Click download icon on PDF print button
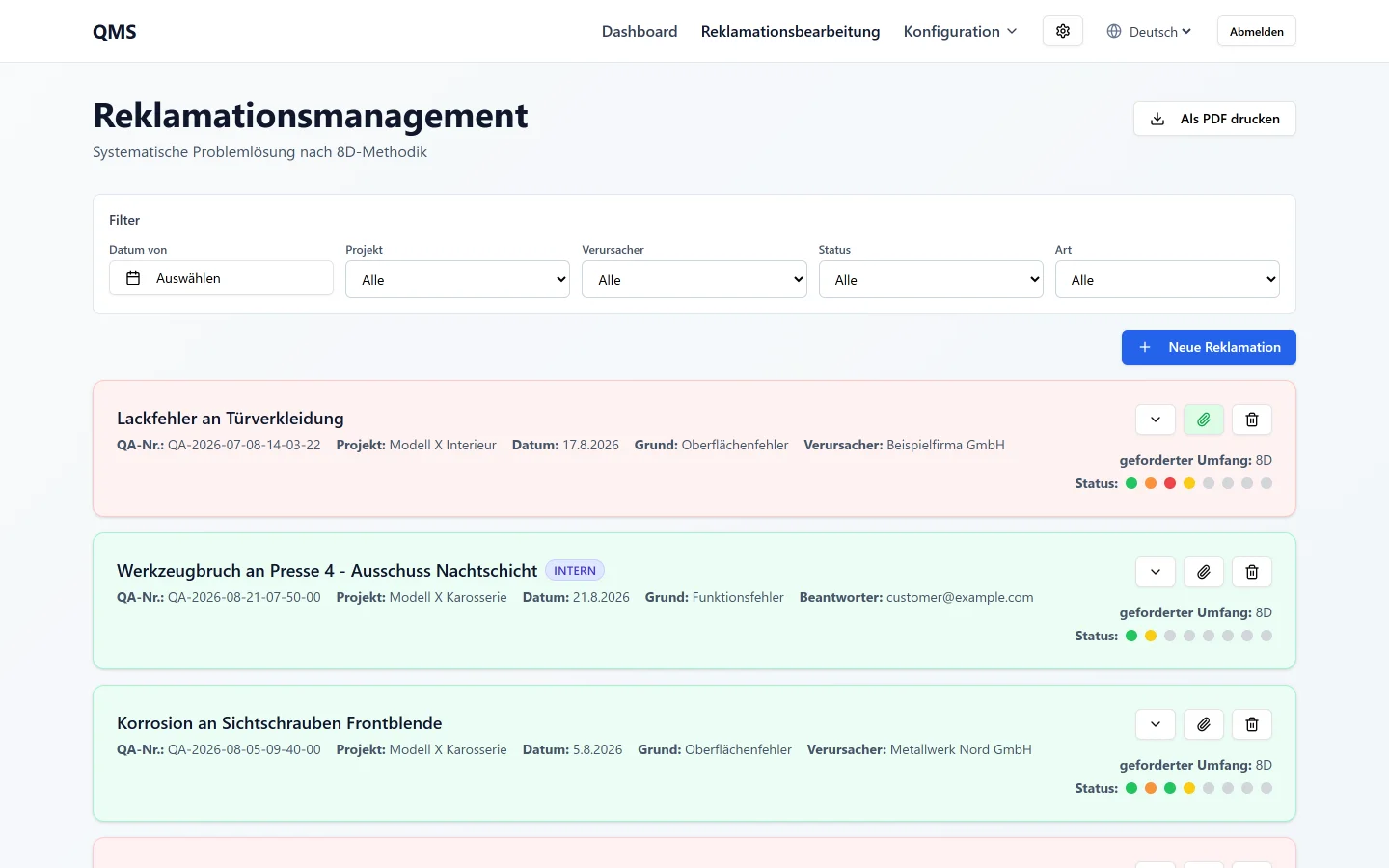The height and width of the screenshot is (868, 1389). tap(1157, 119)
